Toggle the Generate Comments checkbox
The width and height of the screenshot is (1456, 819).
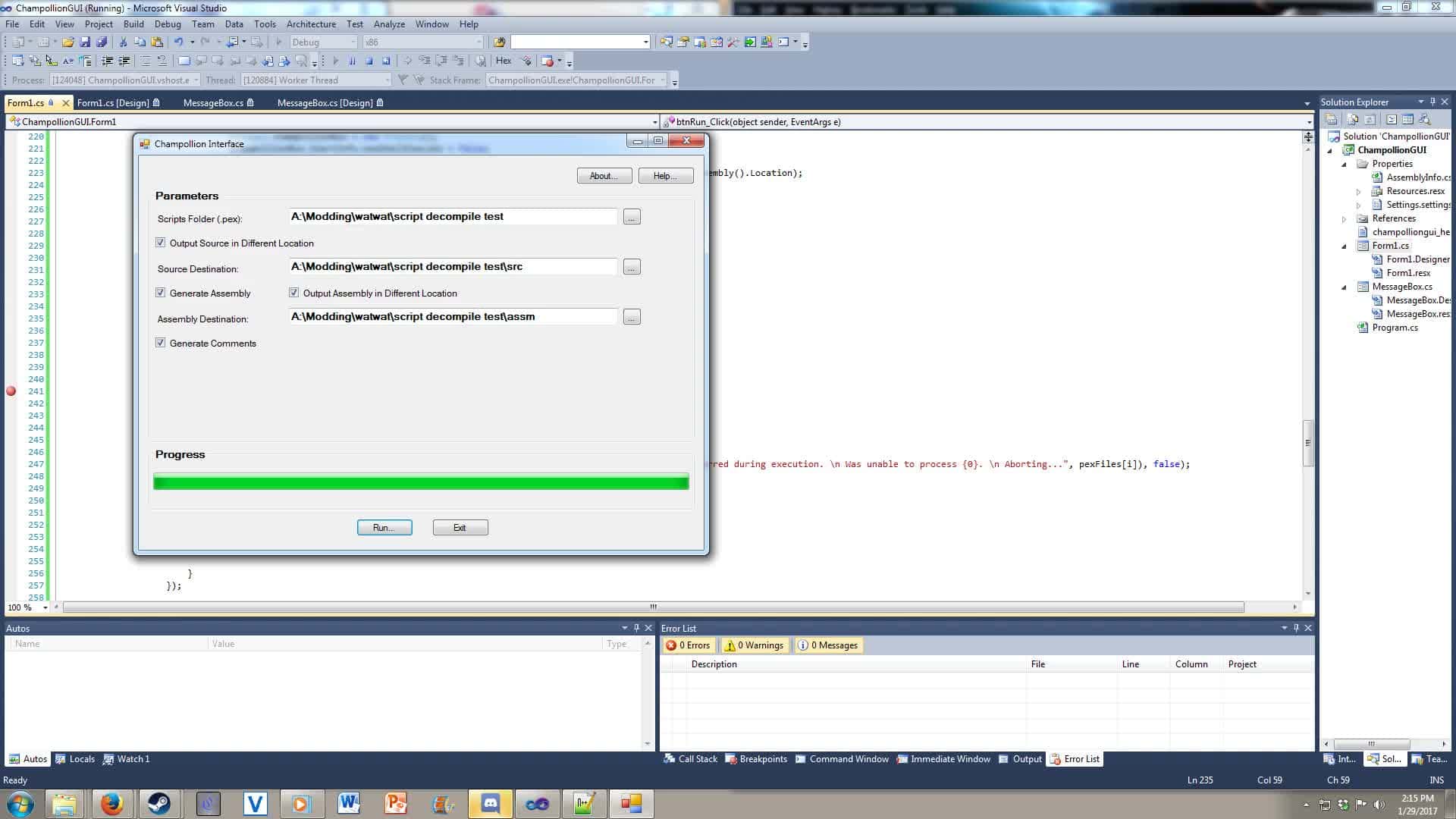click(160, 343)
